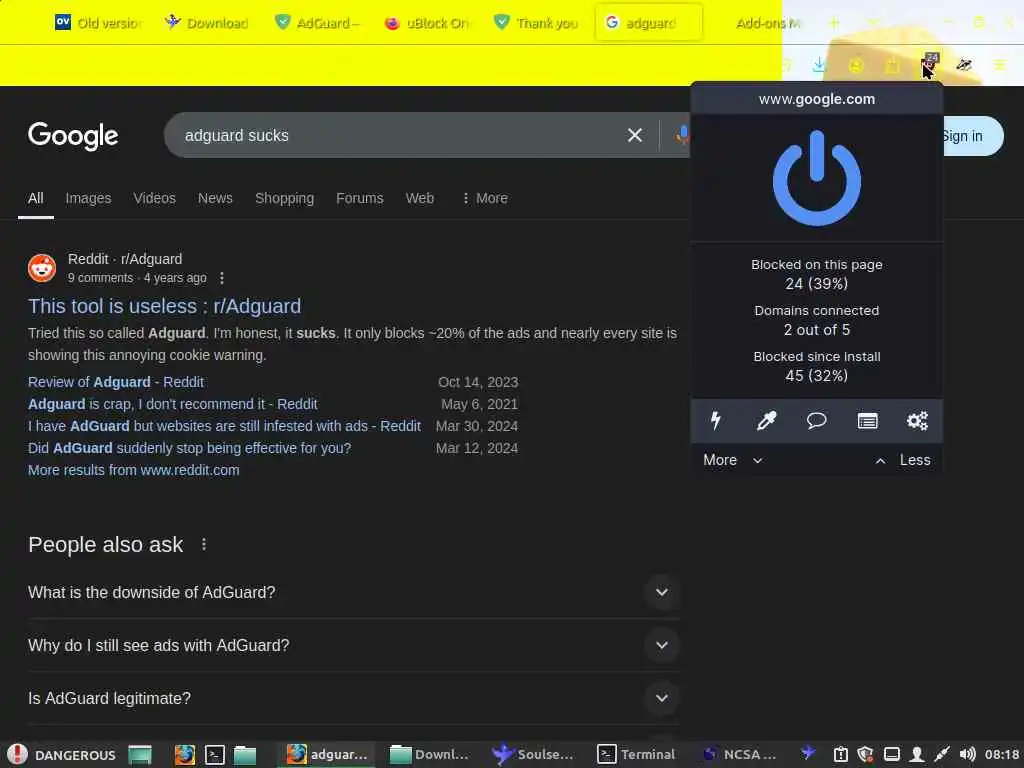Open the News results tab

tap(215, 198)
